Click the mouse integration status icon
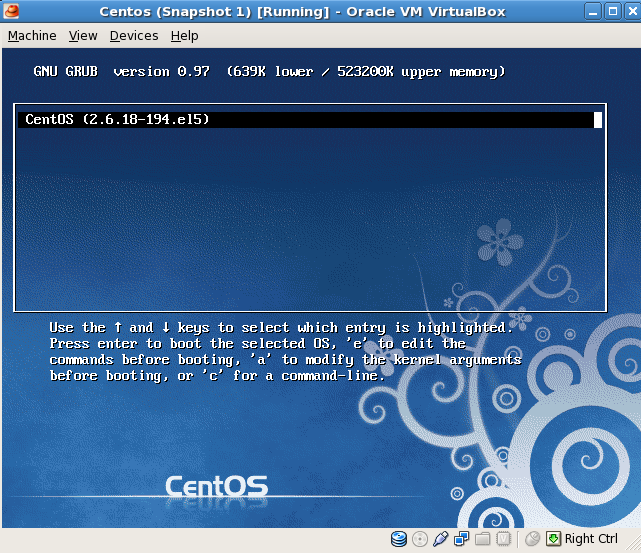This screenshot has height=553, width=641. click(x=533, y=539)
